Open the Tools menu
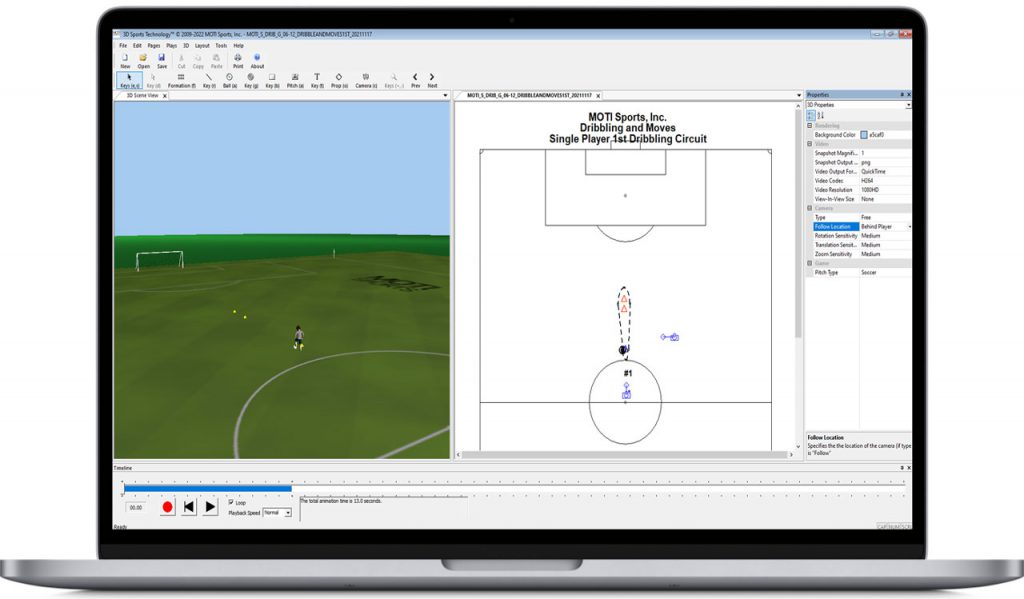Viewport: 1024px width, 599px height. point(221,46)
